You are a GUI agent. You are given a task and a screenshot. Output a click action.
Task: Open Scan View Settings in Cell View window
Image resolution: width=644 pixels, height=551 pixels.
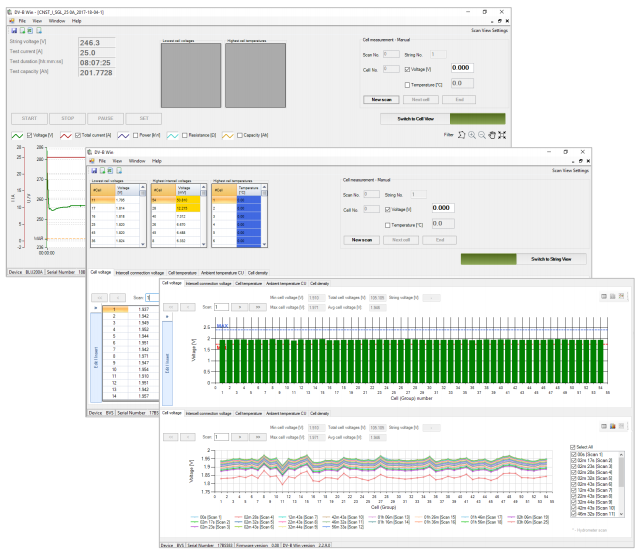click(570, 170)
